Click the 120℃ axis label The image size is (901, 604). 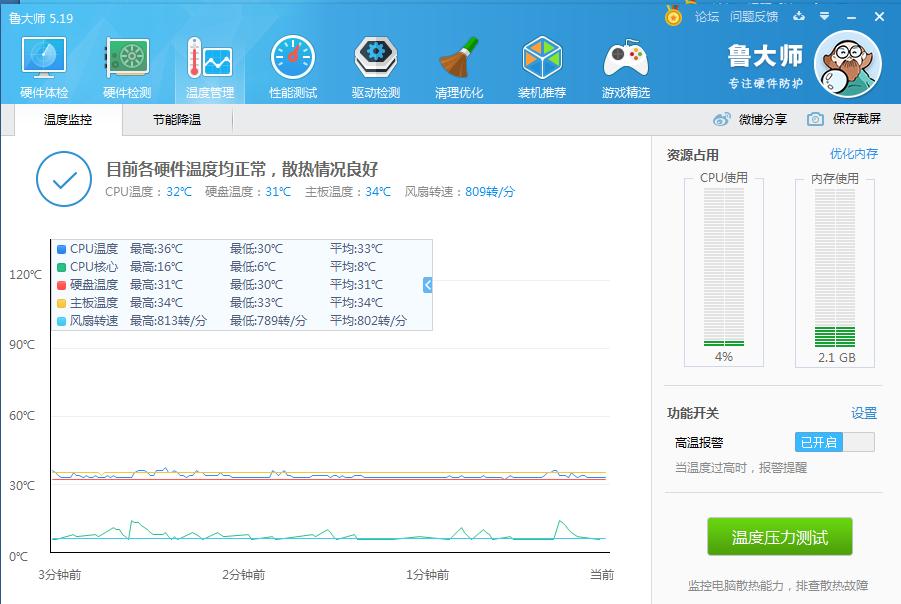click(25, 275)
